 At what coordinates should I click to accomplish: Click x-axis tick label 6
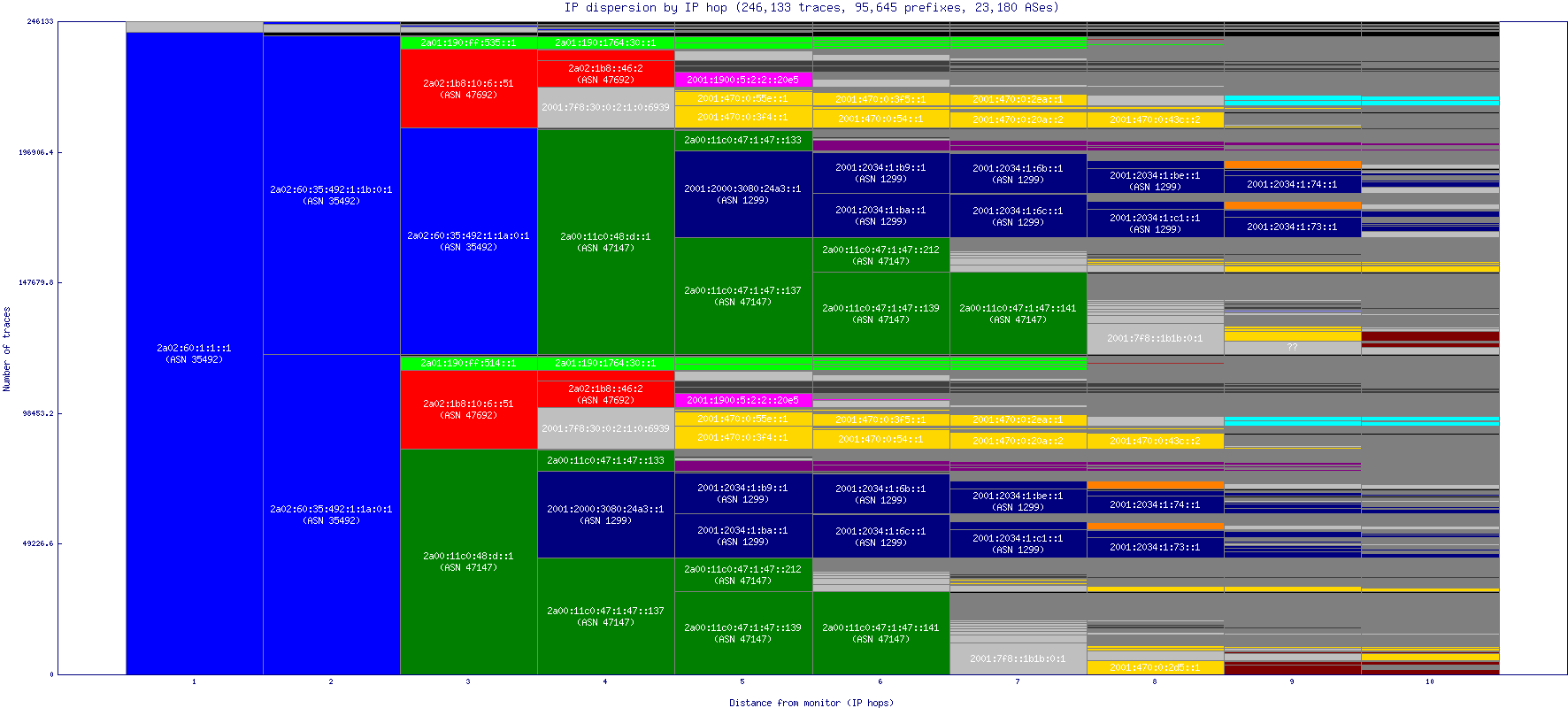coord(880,681)
